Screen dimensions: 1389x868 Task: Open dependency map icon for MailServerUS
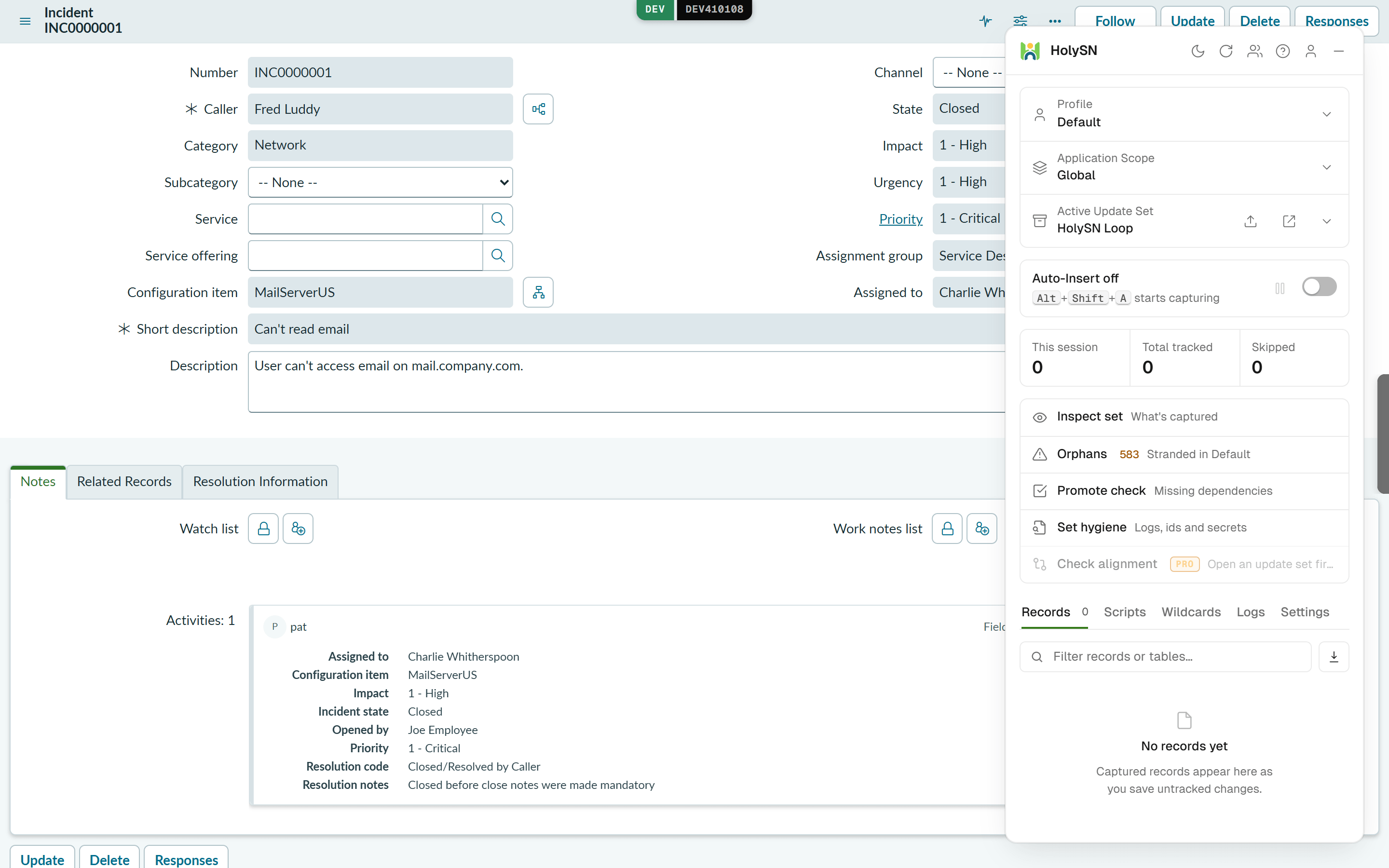[538, 292]
